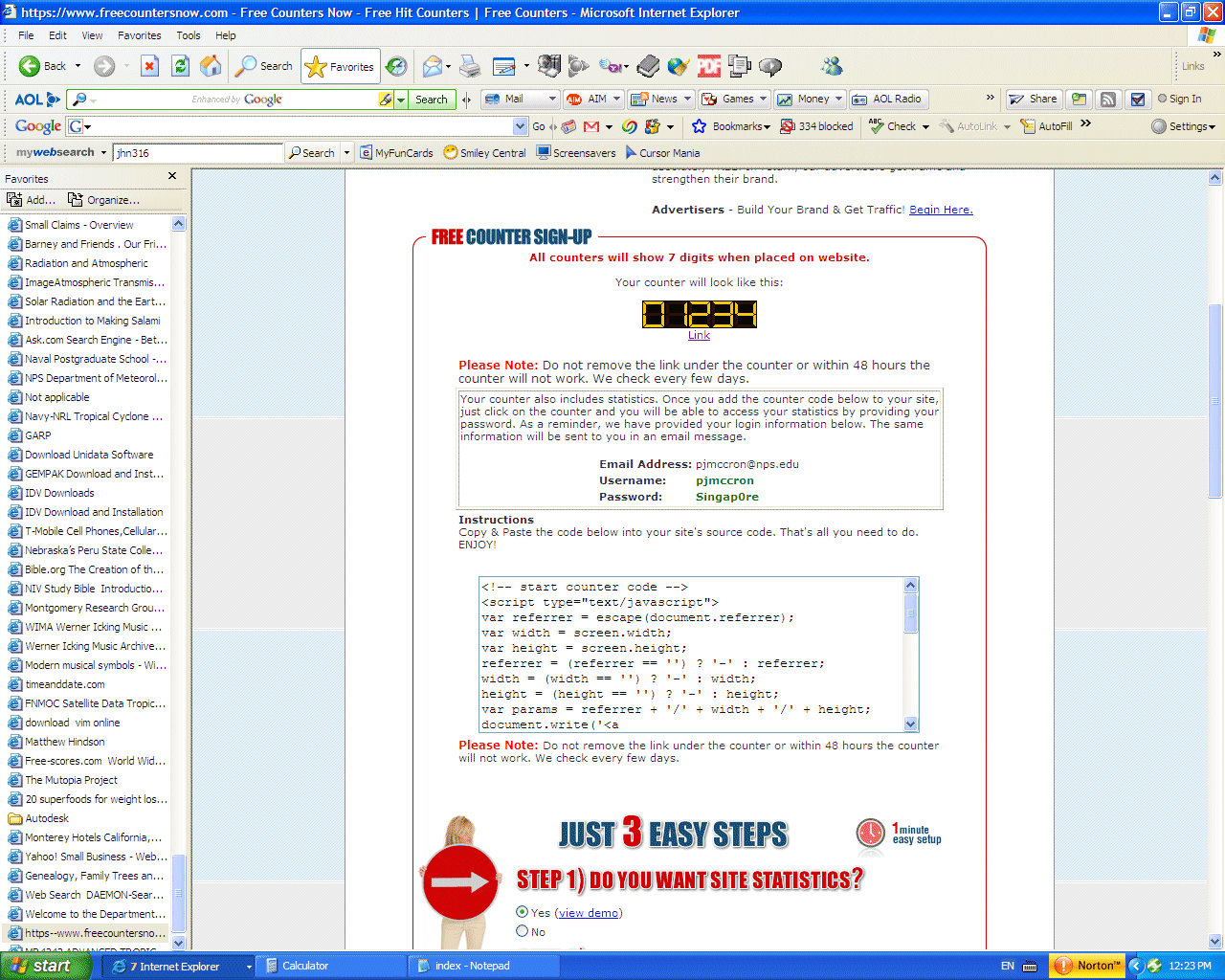This screenshot has height=980, width=1225.
Task: Go to the Home page icon
Action: (211, 66)
